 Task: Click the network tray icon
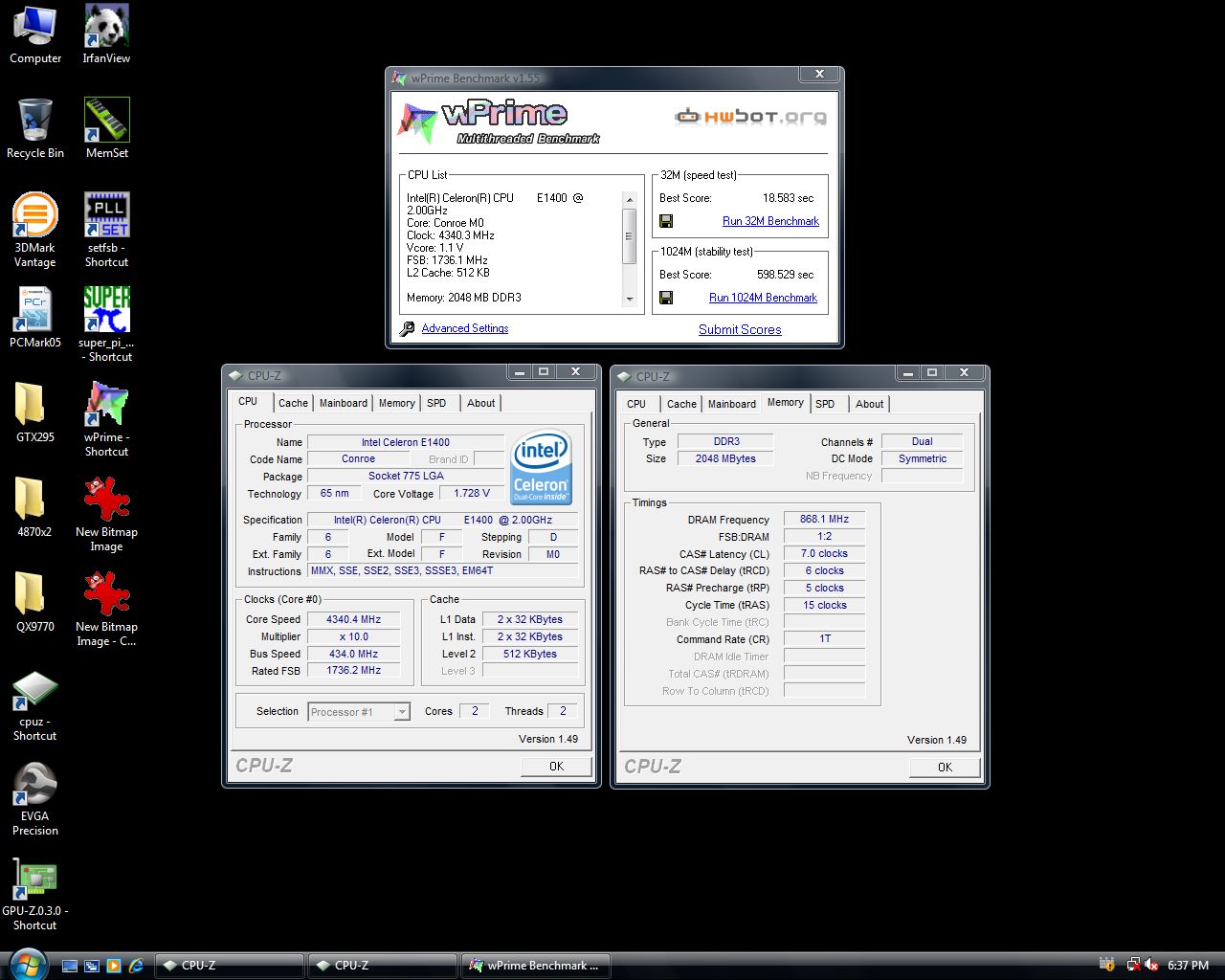[1133, 965]
